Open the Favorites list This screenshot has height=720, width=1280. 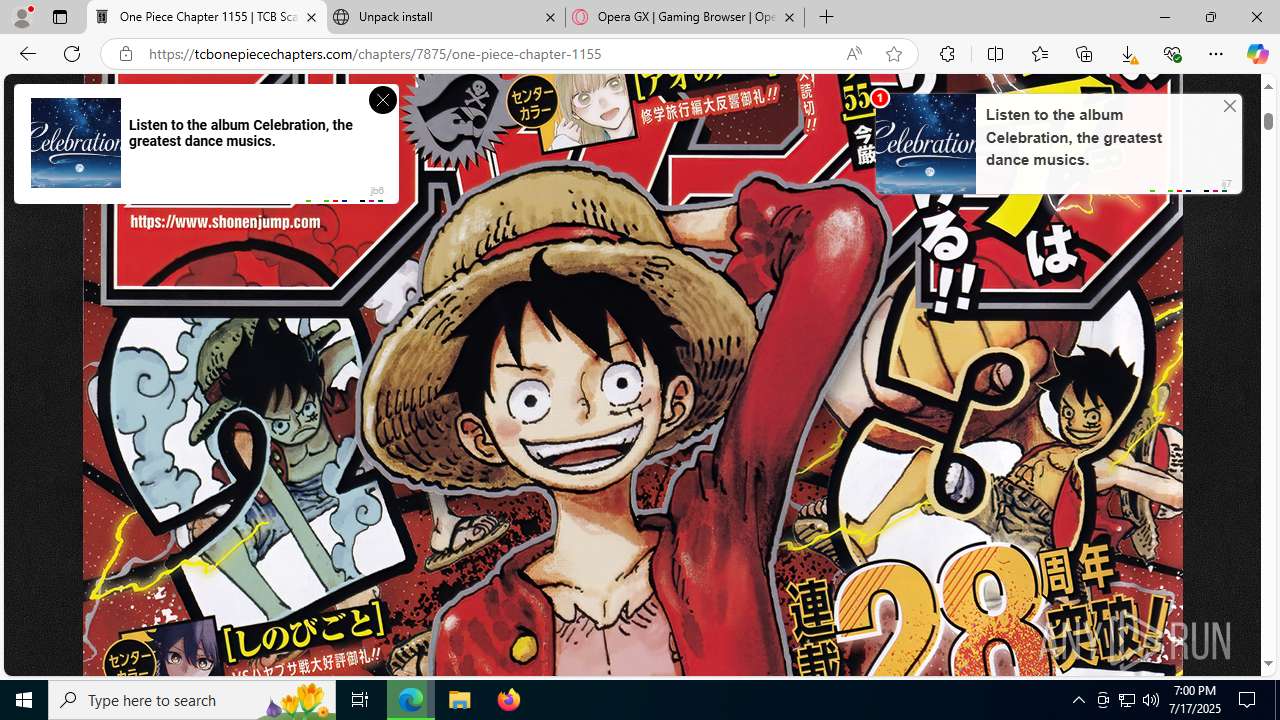click(1040, 54)
